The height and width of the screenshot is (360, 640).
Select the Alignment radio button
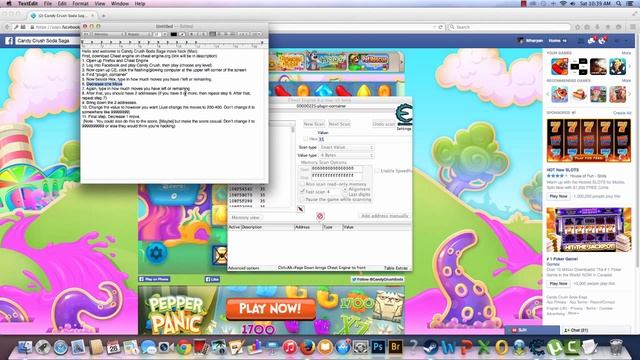click(345, 189)
